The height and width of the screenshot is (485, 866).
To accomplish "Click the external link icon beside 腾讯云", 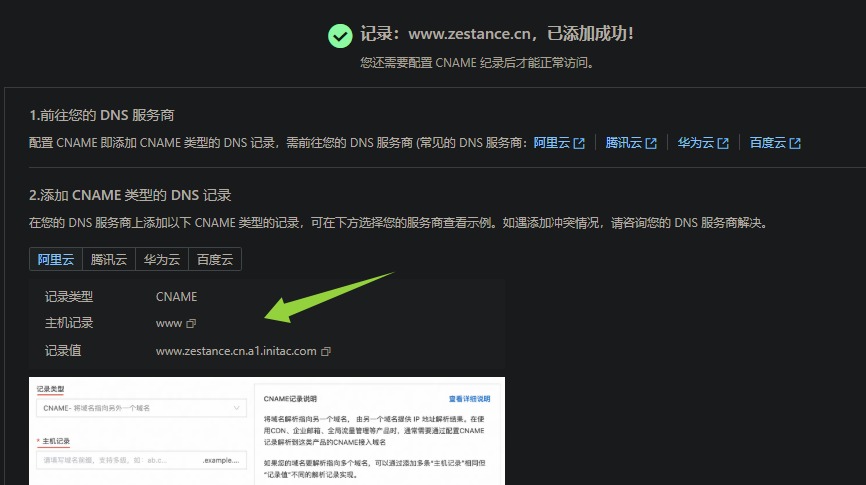I will (651, 143).
